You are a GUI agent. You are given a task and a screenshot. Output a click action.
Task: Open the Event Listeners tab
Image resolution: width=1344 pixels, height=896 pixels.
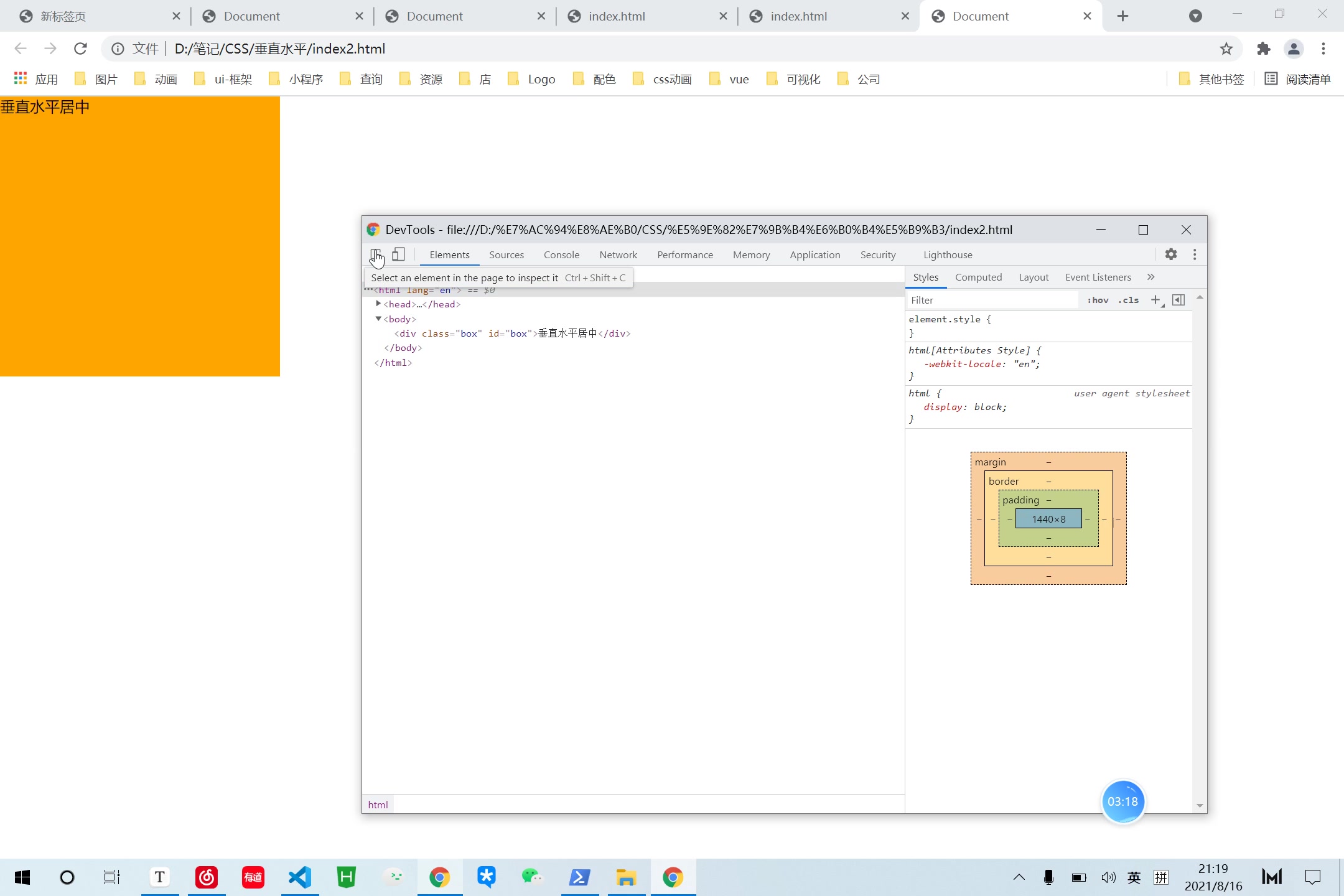point(1098,277)
